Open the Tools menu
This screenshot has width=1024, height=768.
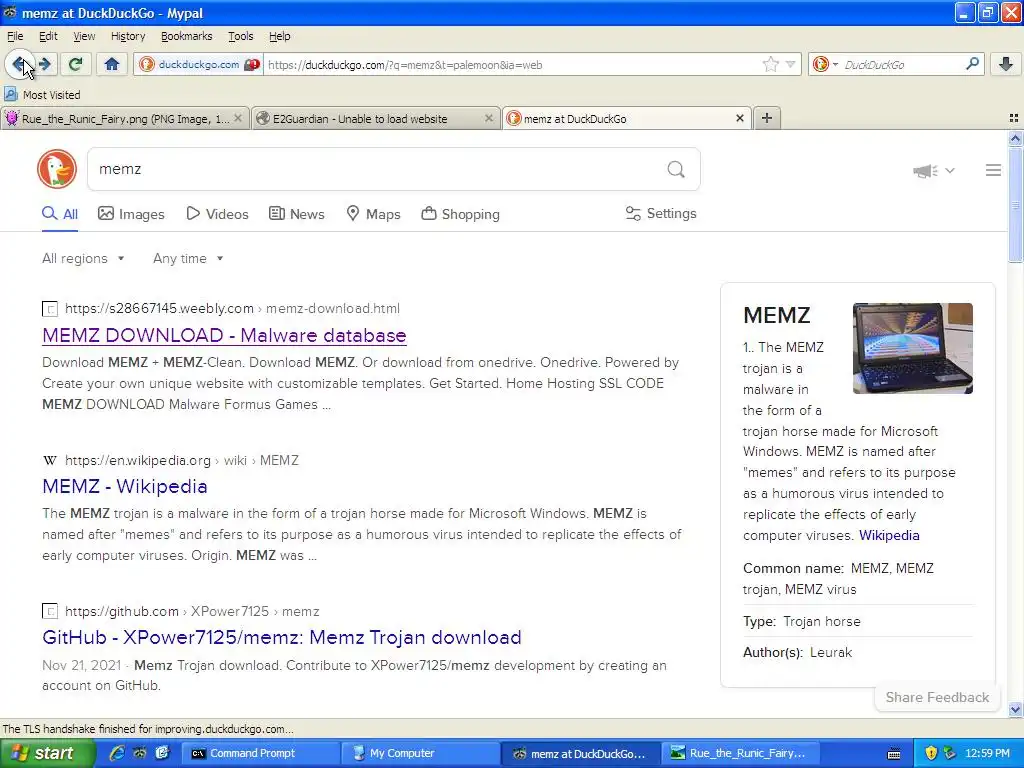(240, 36)
